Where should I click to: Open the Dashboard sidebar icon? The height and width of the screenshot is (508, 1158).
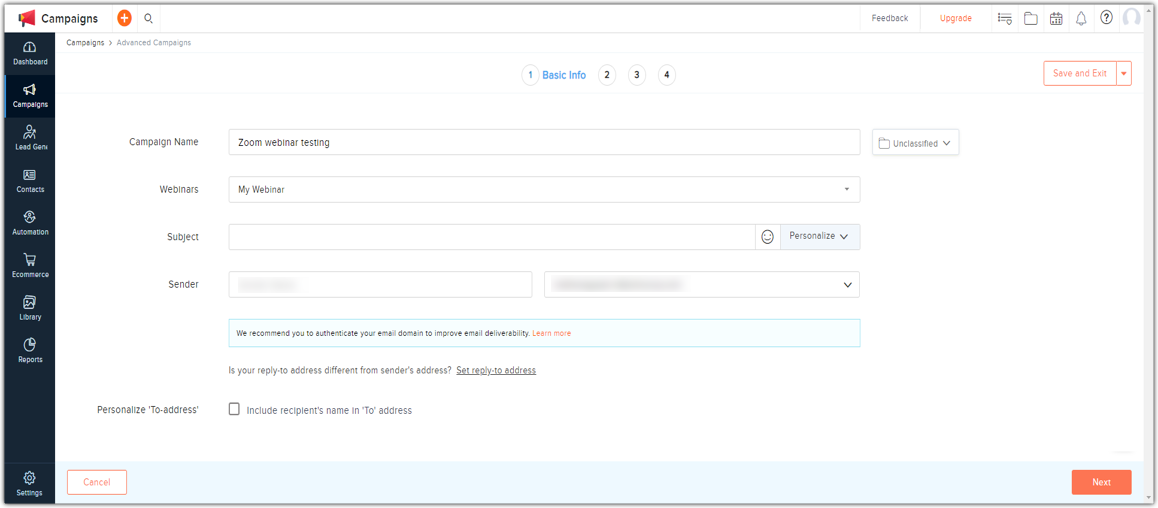coord(30,53)
